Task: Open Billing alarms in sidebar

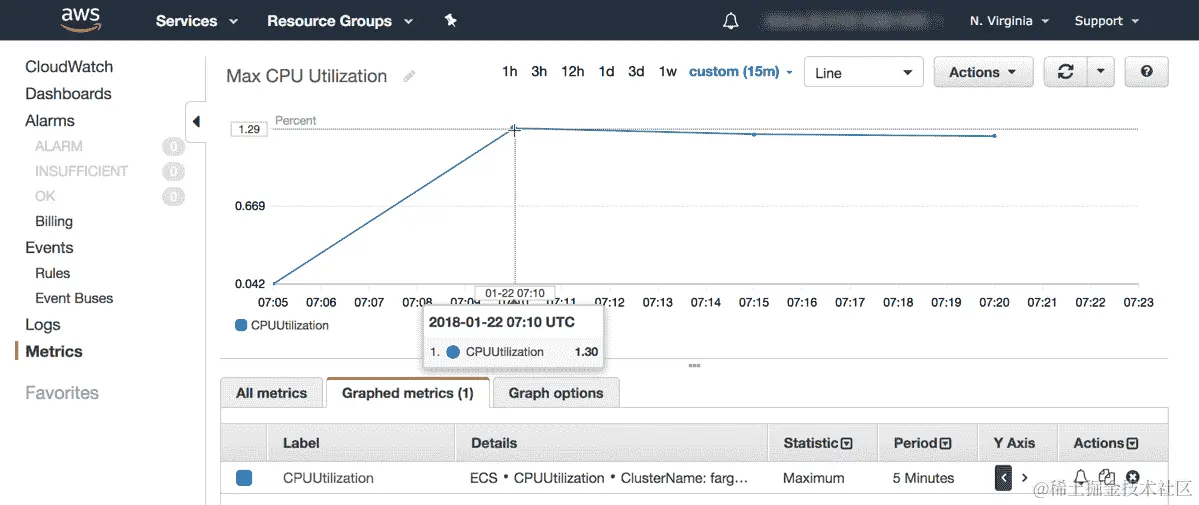Action: tap(54, 221)
